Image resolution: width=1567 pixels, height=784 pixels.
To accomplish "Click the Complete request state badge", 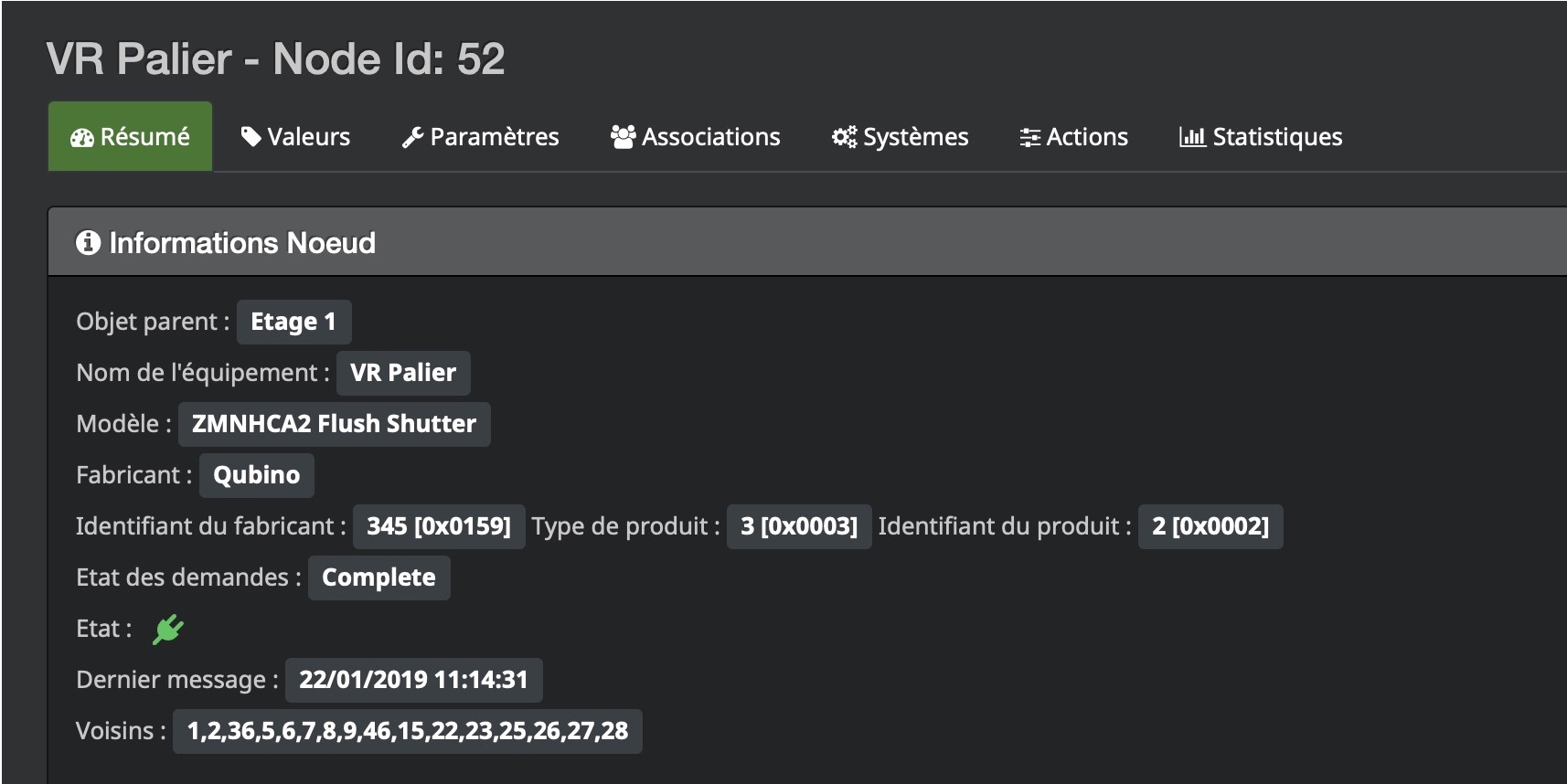I will (378, 577).
